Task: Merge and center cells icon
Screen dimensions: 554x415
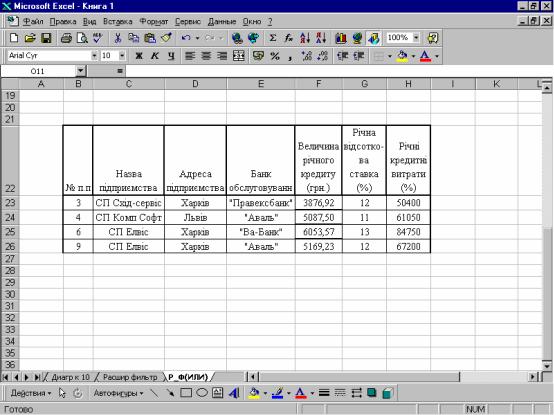Action: click(239, 56)
